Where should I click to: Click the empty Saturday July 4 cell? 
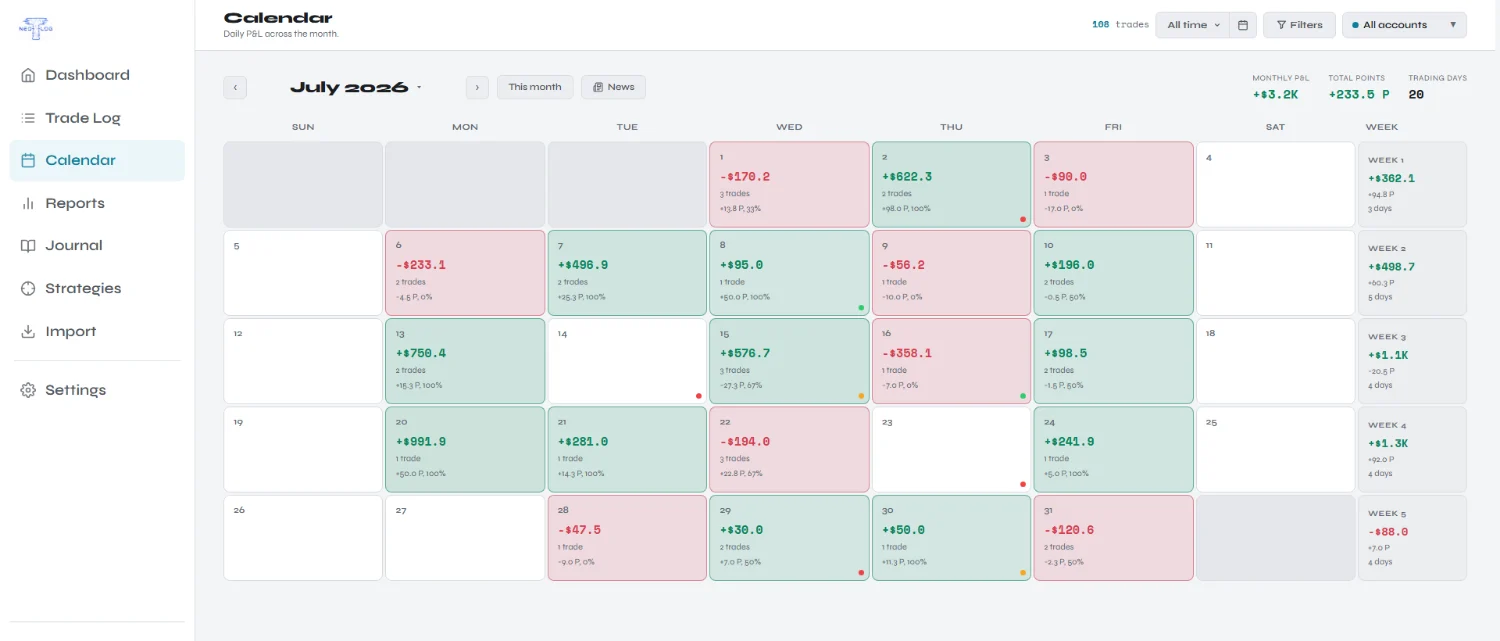(1275, 184)
